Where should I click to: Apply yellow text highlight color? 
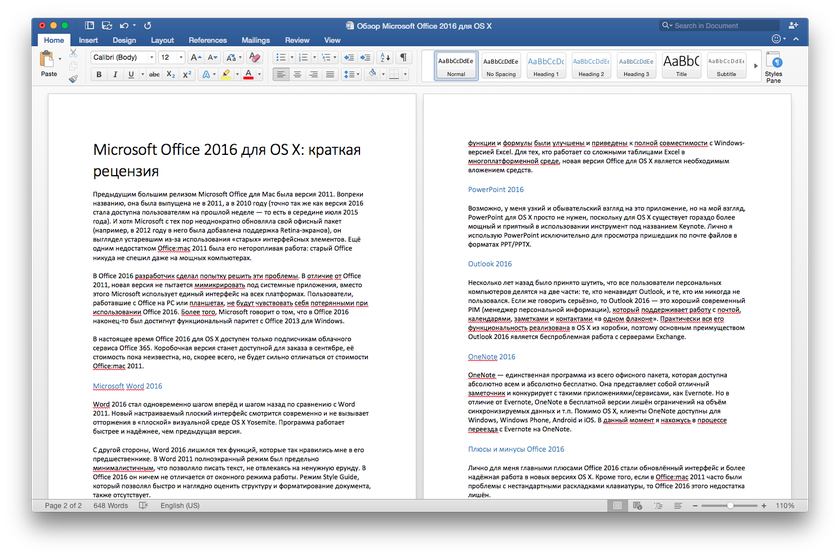pyautogui.click(x=226, y=74)
